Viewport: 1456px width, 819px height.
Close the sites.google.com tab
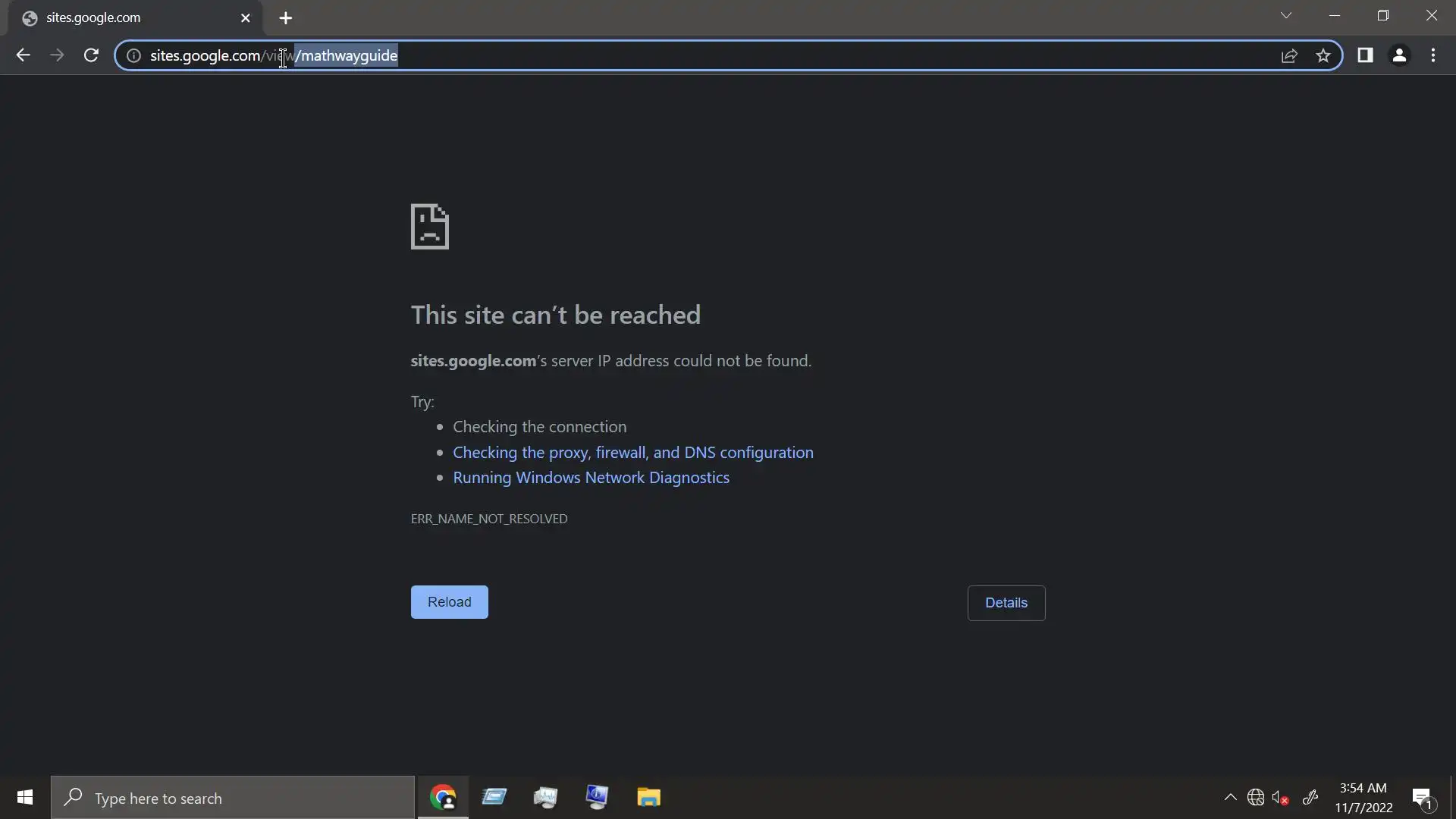[245, 17]
